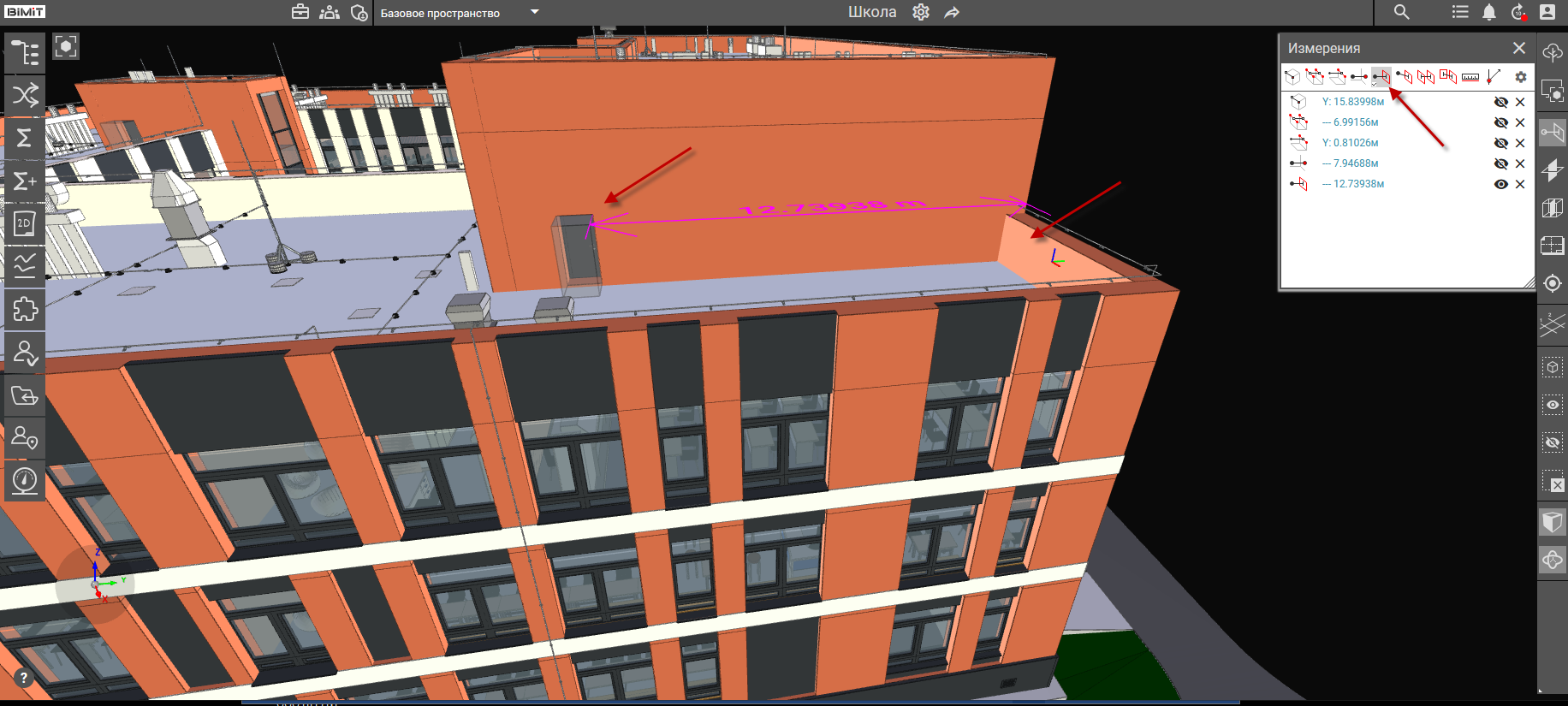Hide the 12.73938м measurement

[1500, 184]
